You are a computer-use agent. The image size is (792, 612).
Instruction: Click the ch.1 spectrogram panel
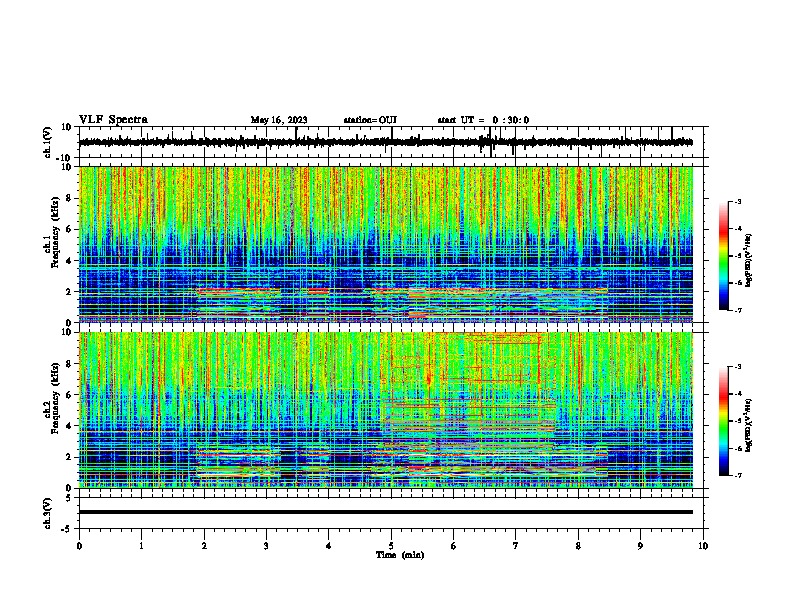tap(385, 244)
